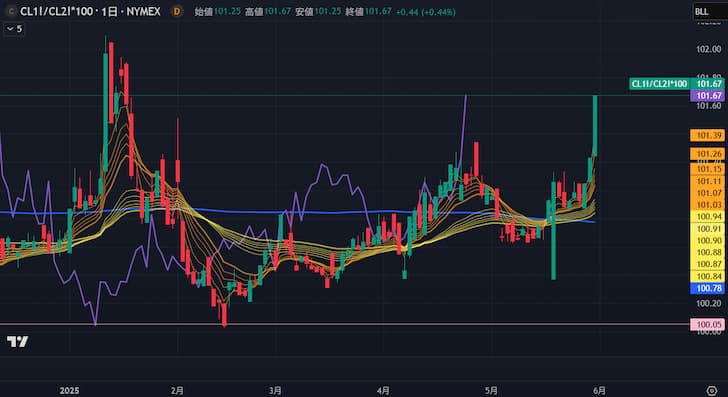Click the 始値 101.25 open value
This screenshot has width=728, height=397.
[x=217, y=12]
